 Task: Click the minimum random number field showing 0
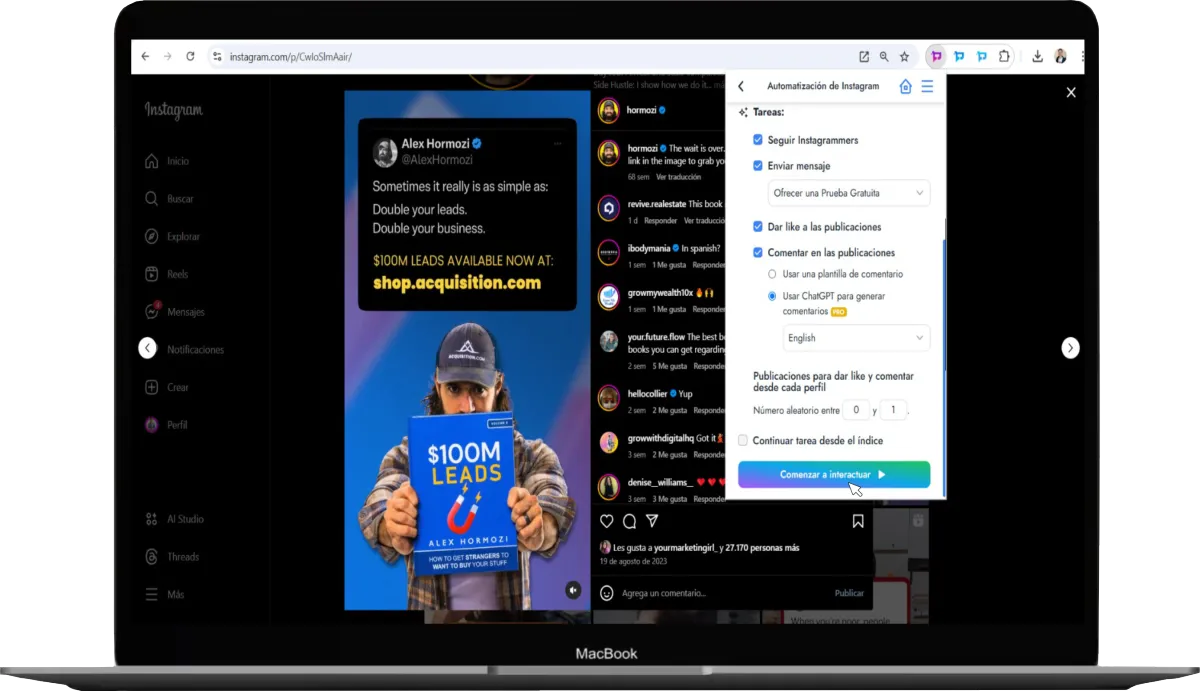pos(856,410)
